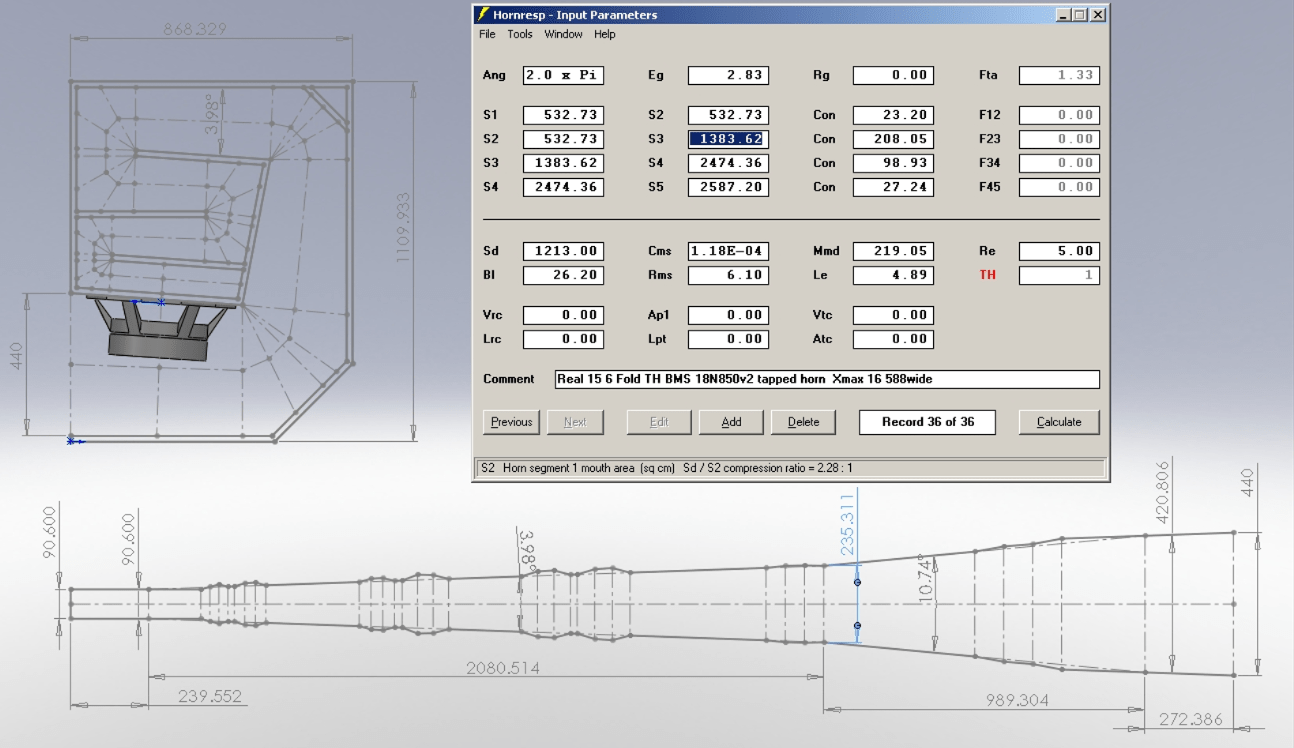Select the Rms field showing 6.10
This screenshot has width=1294, height=748.
(x=728, y=275)
